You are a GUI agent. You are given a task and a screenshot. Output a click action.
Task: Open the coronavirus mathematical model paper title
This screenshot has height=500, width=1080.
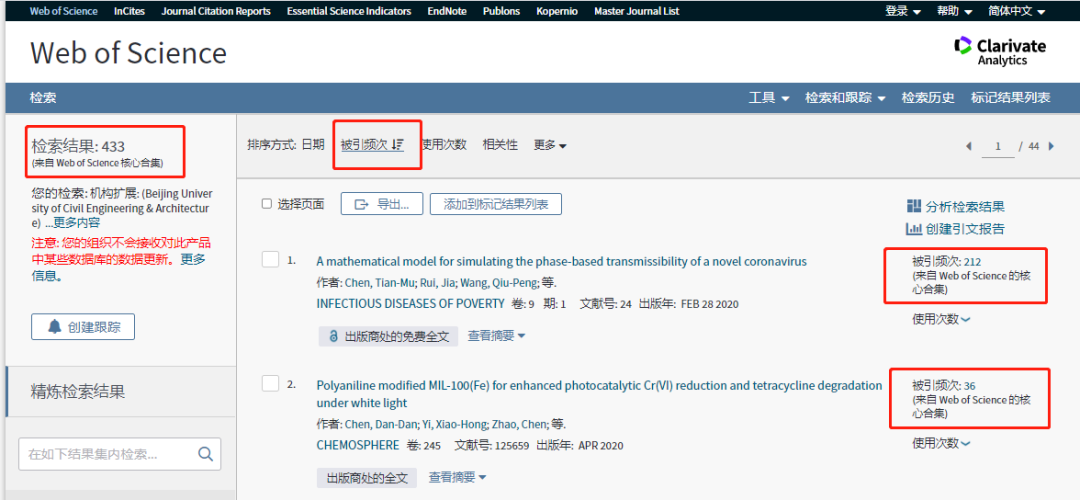(561, 262)
